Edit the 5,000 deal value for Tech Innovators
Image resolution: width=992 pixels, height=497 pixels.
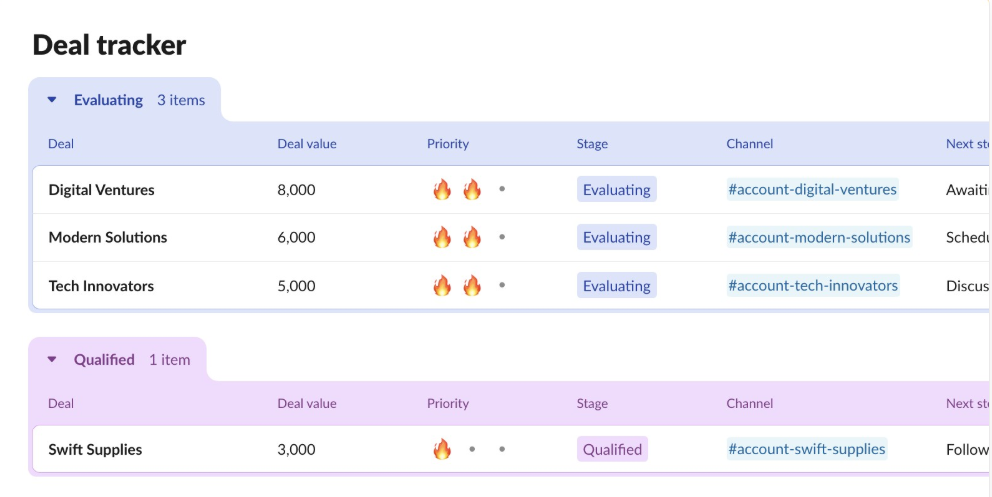(296, 285)
